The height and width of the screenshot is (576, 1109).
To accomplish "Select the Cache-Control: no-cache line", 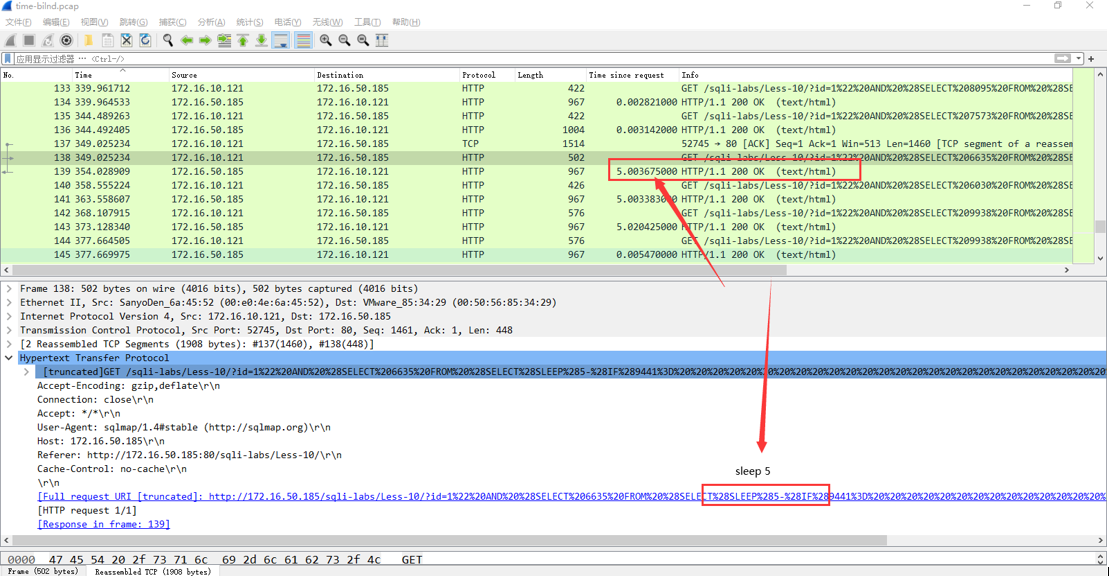I will pos(112,468).
